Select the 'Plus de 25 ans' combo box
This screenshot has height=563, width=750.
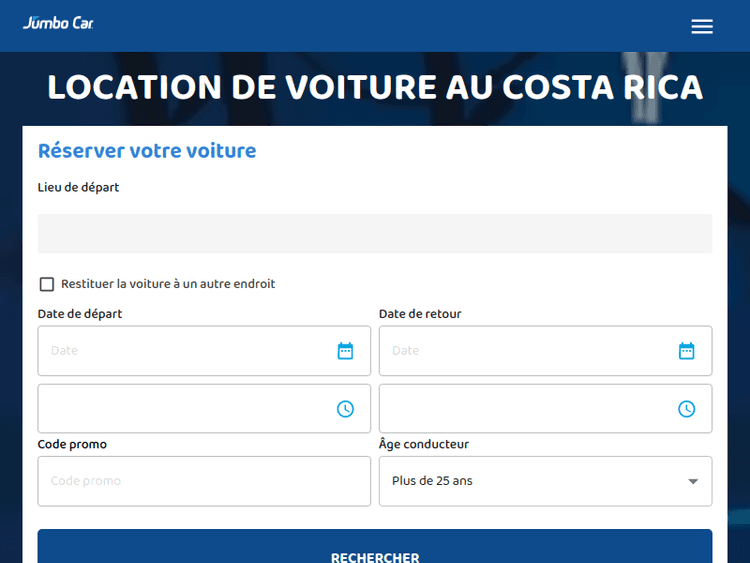[x=530, y=481]
